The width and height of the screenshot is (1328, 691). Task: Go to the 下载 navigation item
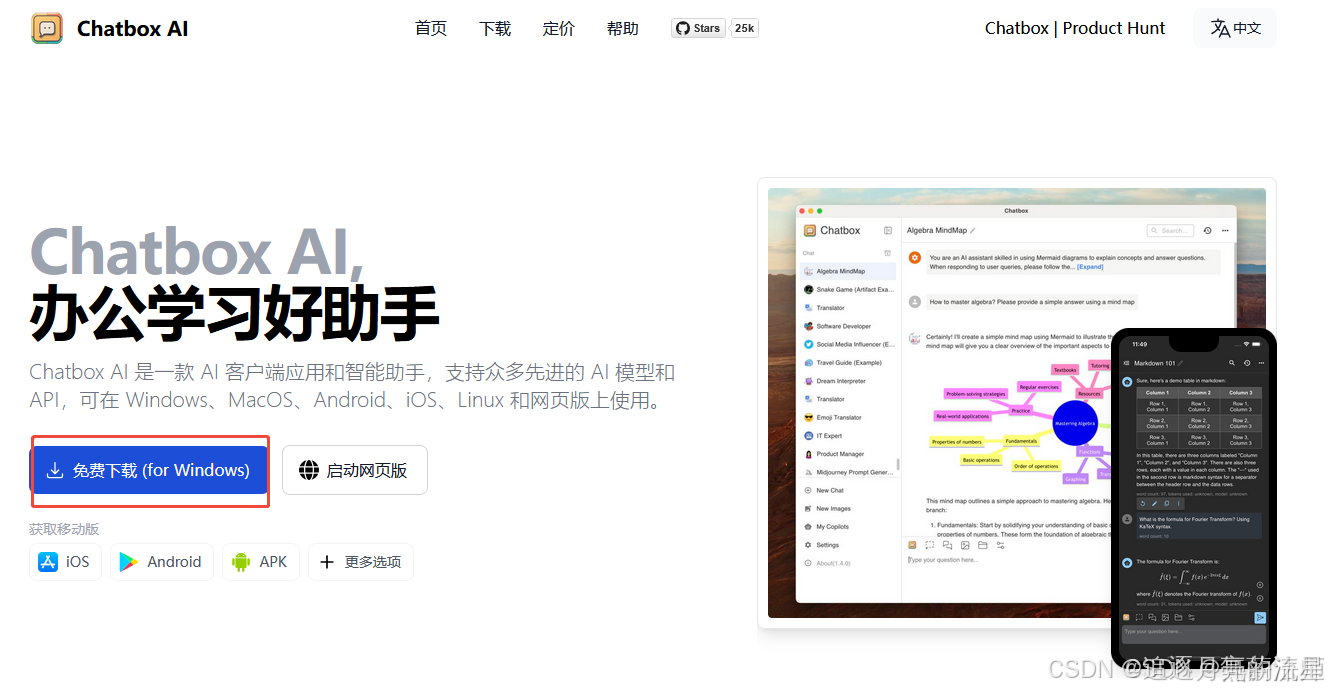tap(495, 28)
